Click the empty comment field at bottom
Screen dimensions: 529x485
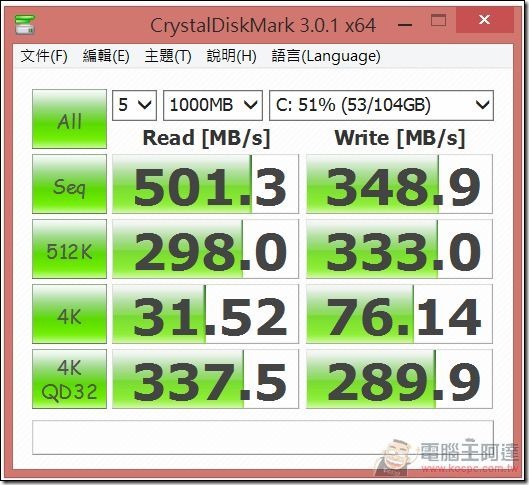coord(263,437)
